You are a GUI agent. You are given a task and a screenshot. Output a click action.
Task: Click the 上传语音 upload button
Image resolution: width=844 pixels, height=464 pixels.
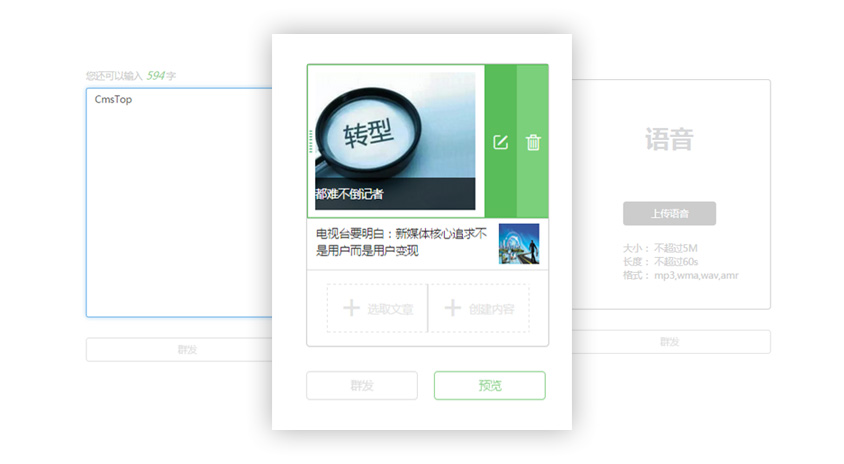pyautogui.click(x=670, y=214)
